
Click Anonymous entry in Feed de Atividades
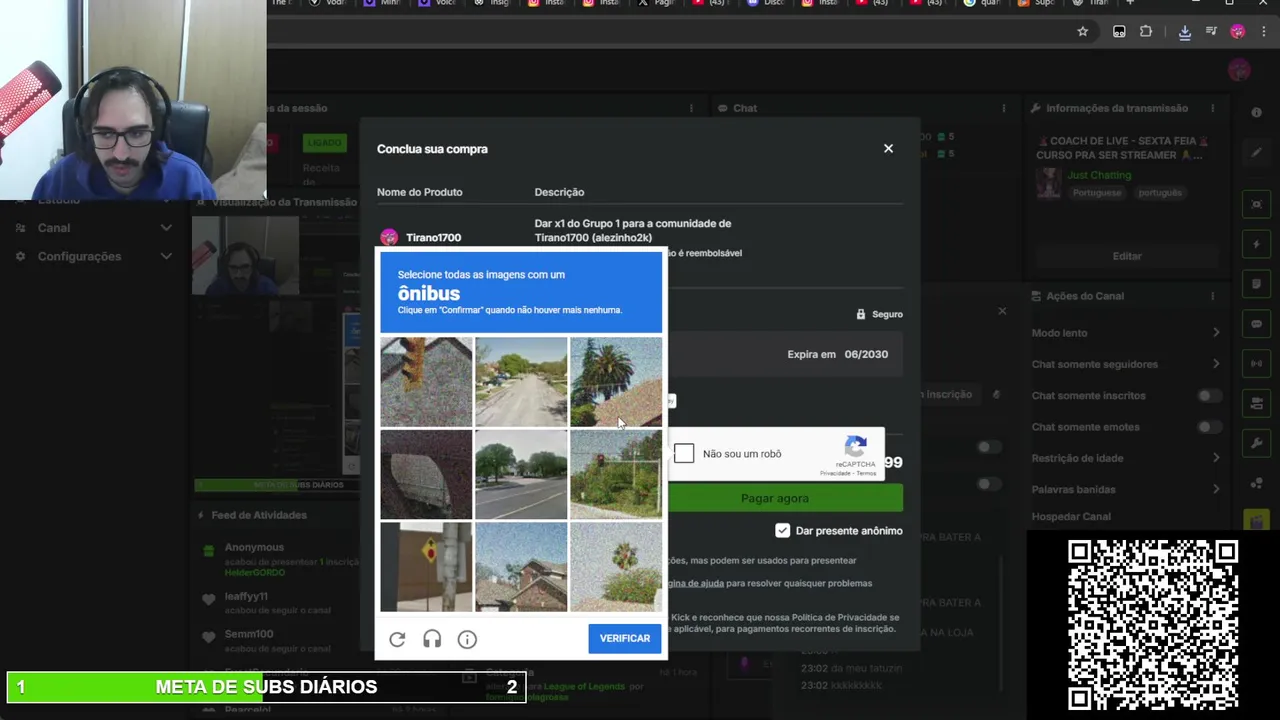tap(254, 547)
